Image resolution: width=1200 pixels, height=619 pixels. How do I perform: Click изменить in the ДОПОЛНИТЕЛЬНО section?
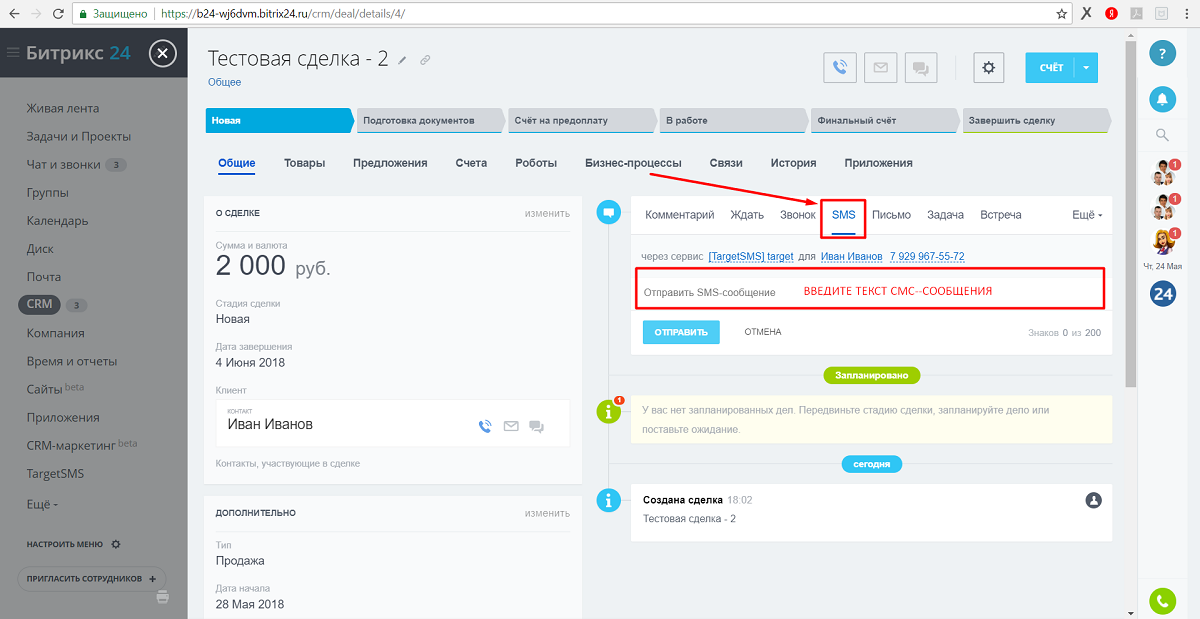[547, 513]
